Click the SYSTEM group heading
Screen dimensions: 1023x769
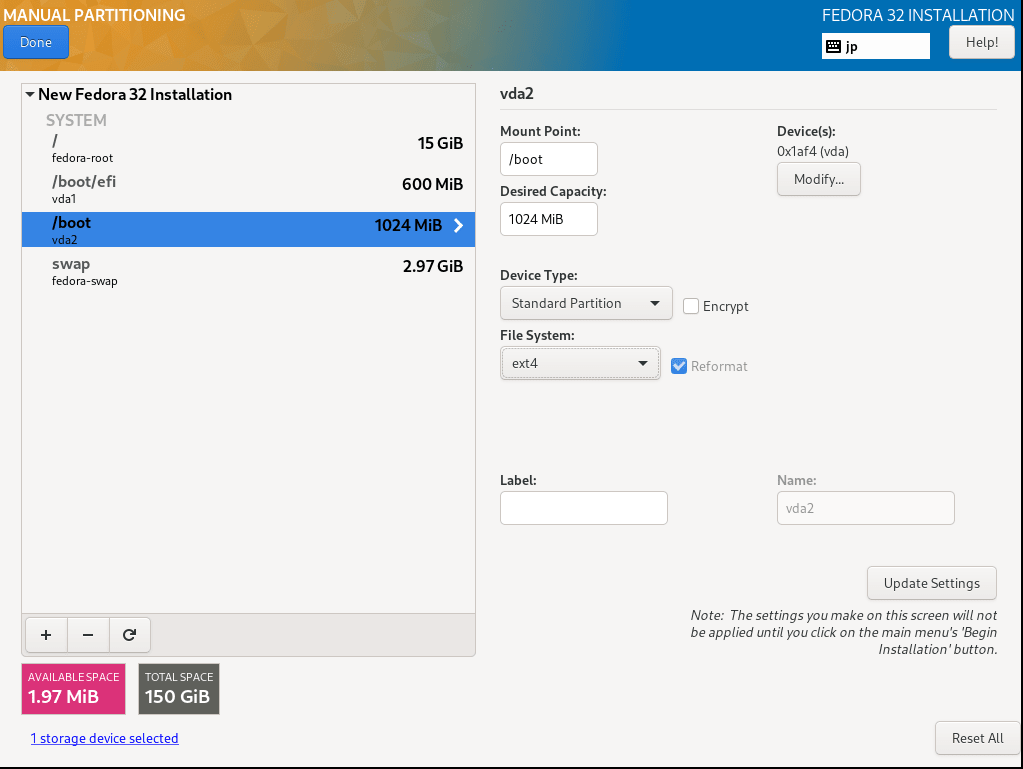[76, 120]
